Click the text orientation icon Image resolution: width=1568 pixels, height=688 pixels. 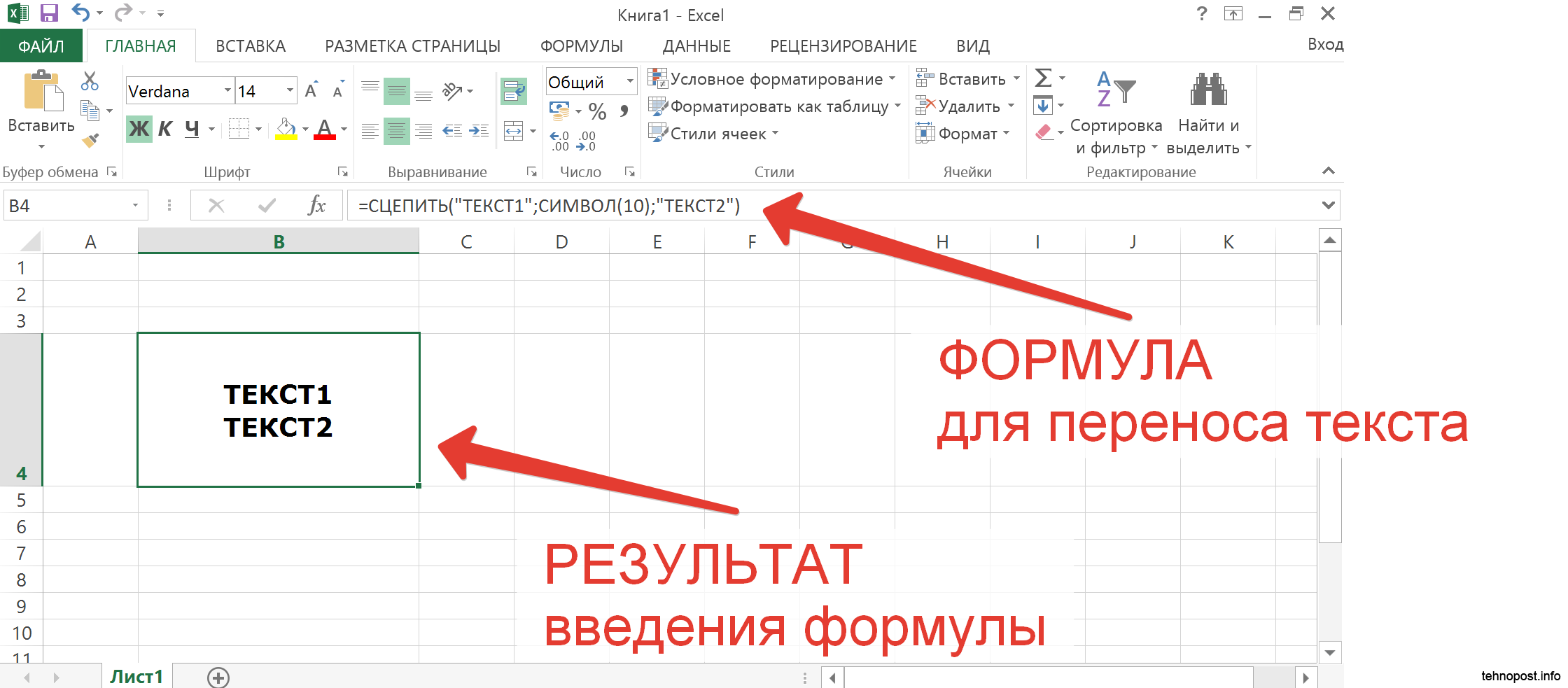(x=453, y=90)
